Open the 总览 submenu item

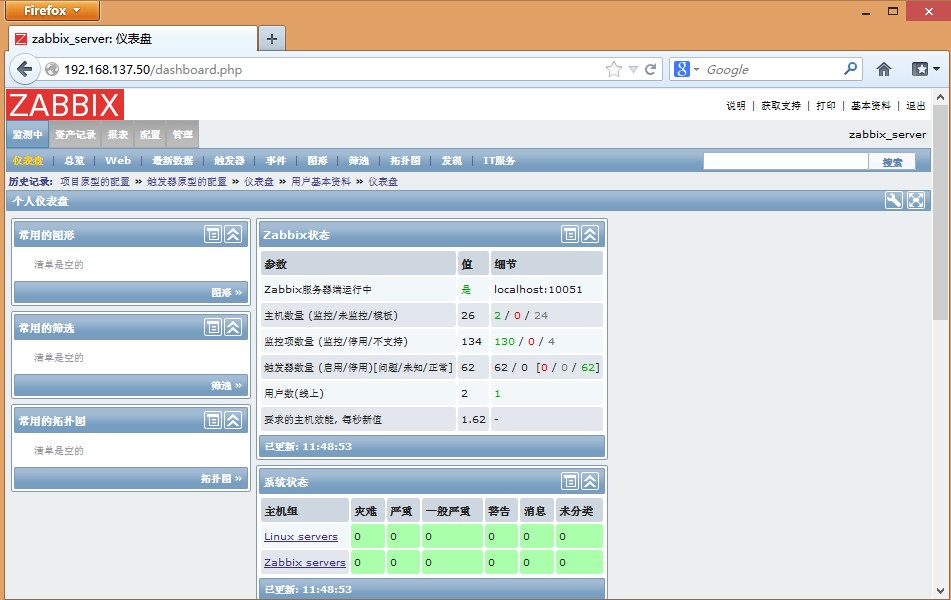click(74, 161)
